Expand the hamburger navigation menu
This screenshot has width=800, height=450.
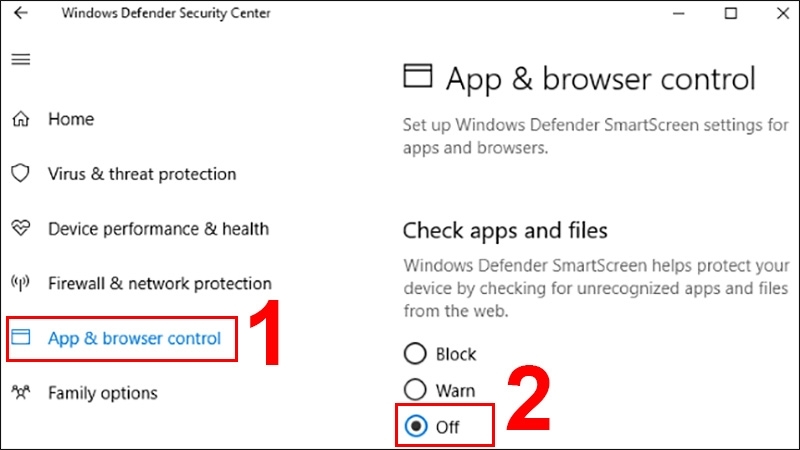point(20,60)
